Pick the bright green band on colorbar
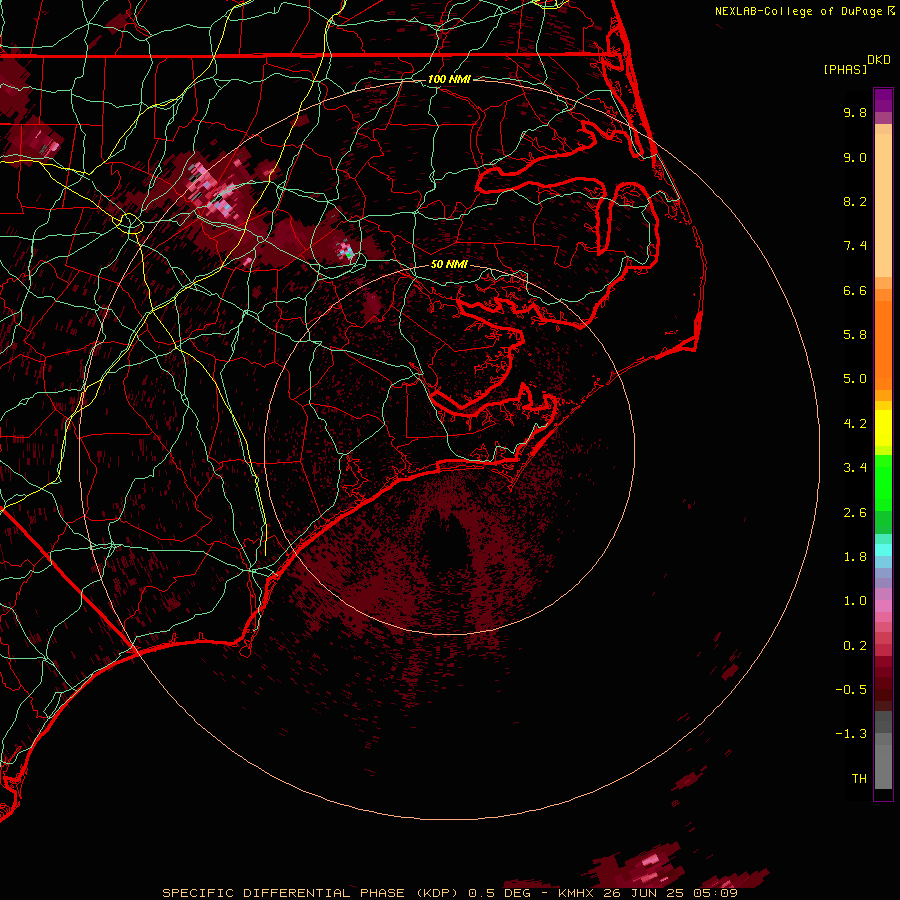Screen dimensions: 900x900 883,483
